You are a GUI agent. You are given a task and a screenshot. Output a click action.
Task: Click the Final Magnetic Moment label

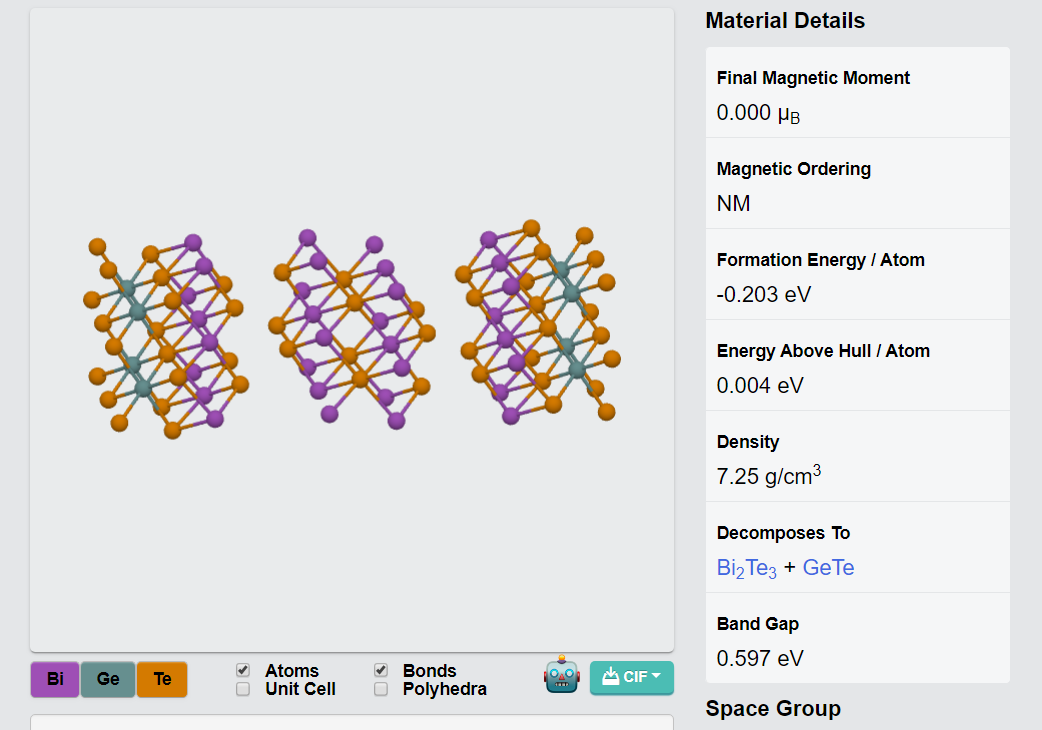coord(813,78)
